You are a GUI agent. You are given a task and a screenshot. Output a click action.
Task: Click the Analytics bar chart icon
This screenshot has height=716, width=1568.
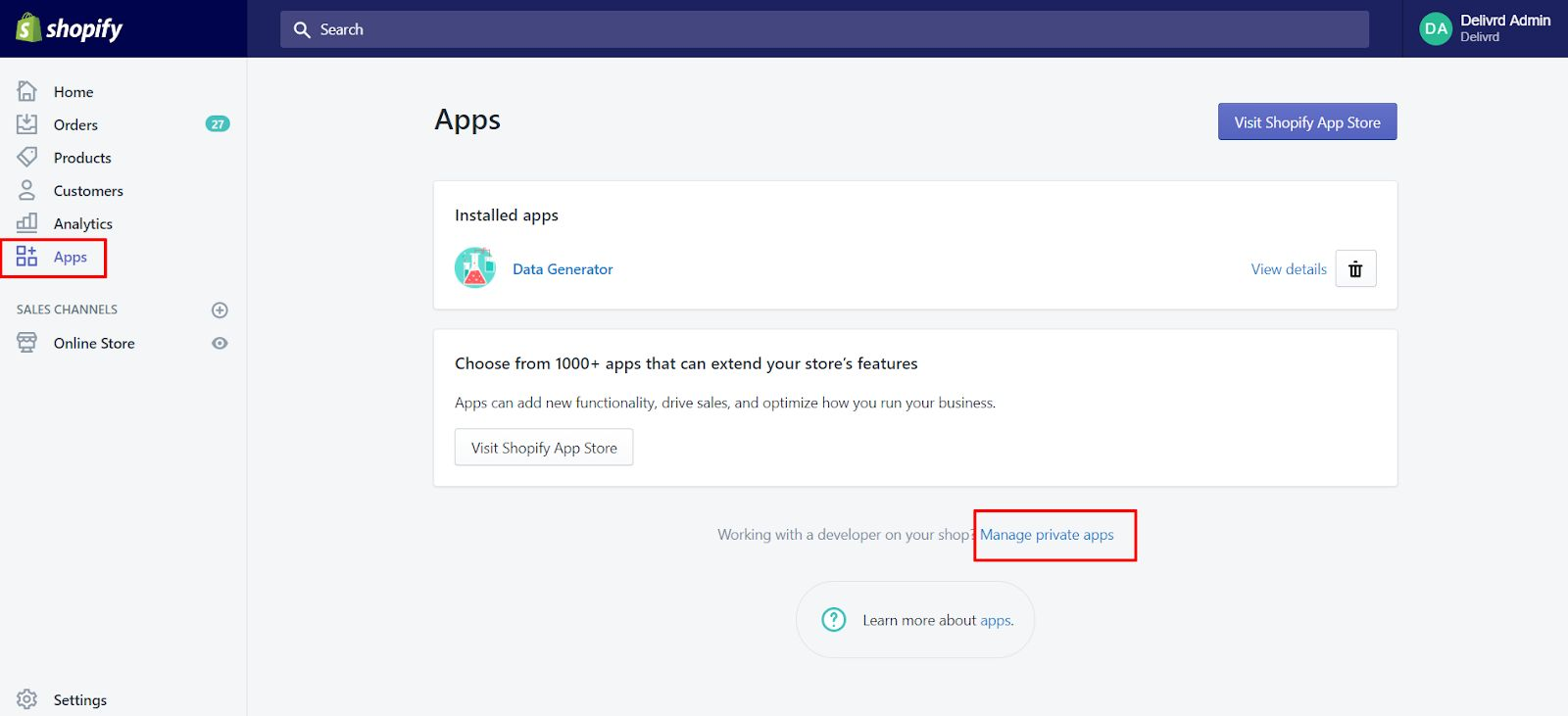pyautogui.click(x=26, y=222)
